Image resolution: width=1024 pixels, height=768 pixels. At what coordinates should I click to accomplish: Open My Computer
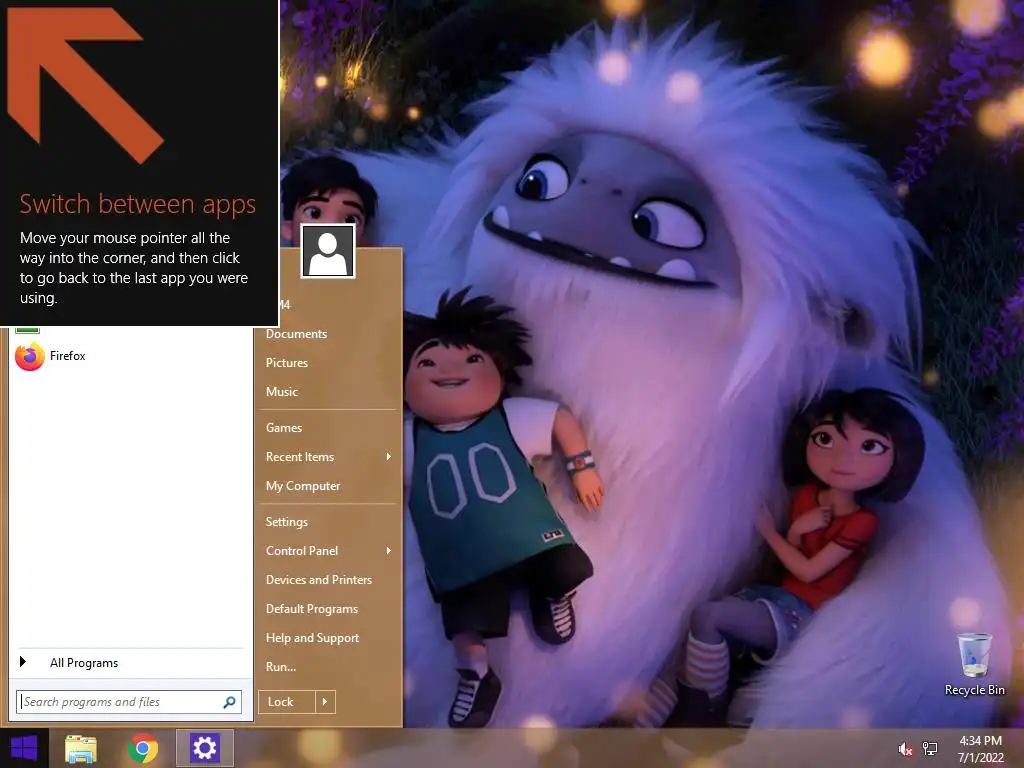tap(303, 486)
